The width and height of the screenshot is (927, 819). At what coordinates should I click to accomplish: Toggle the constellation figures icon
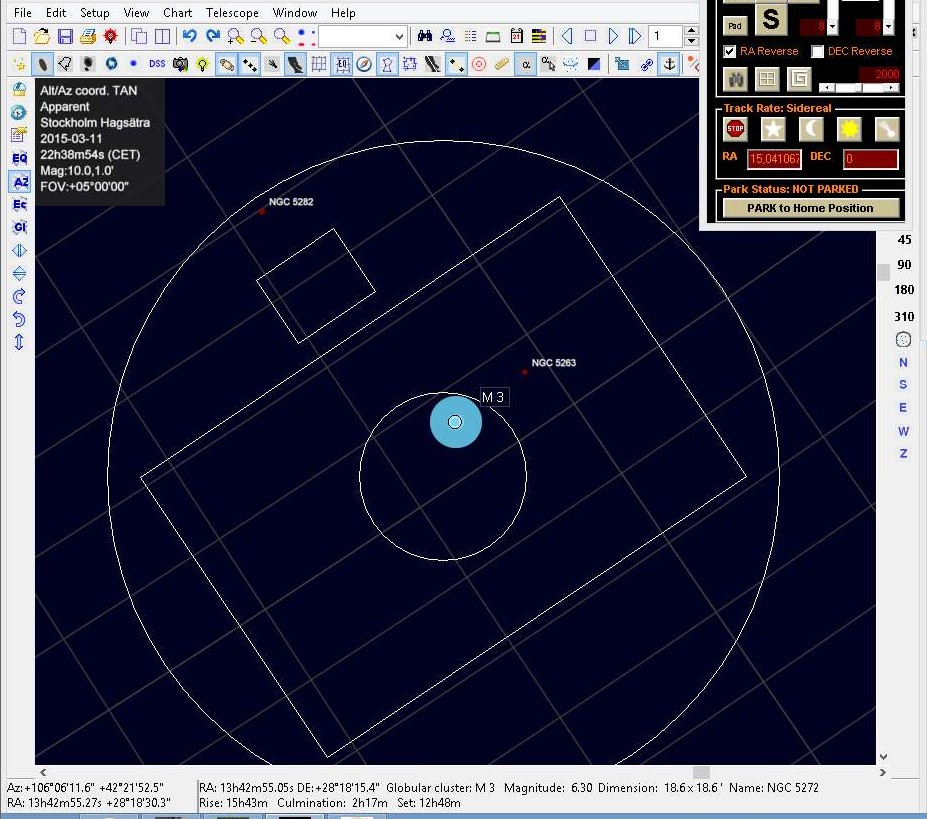pos(387,64)
